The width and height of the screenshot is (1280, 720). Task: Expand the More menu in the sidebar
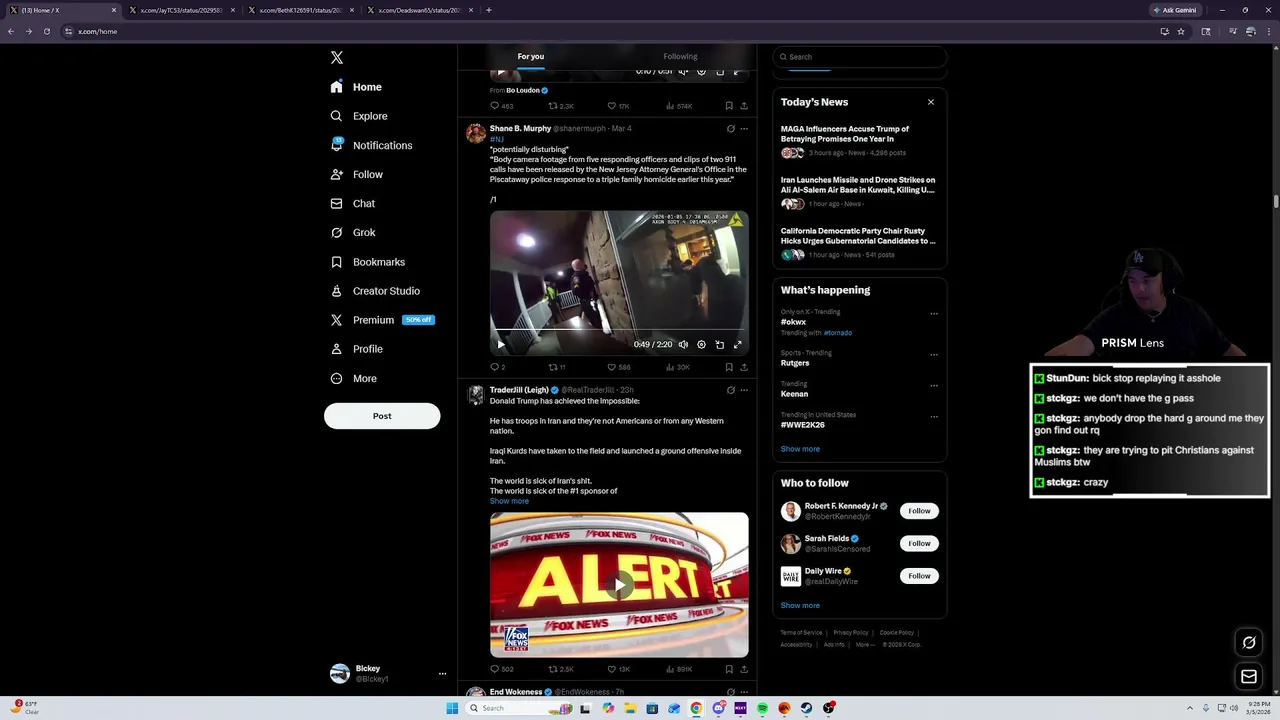(x=354, y=378)
